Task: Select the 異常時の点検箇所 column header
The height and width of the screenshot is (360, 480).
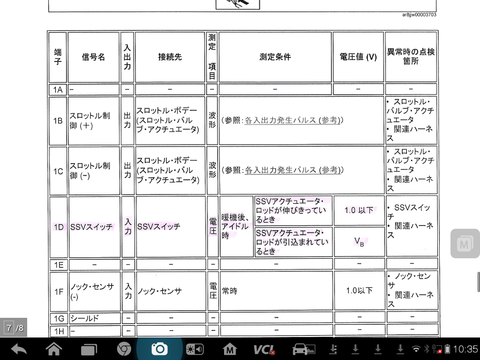Action: point(411,57)
